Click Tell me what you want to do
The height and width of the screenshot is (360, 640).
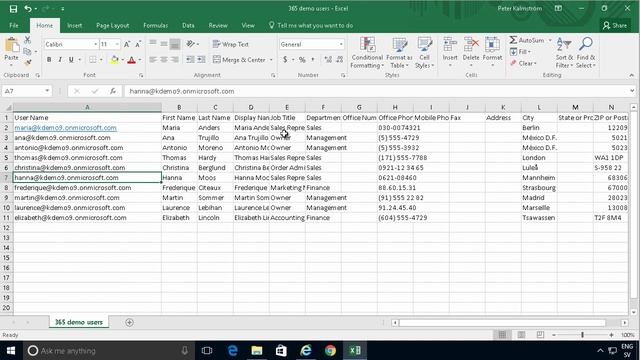point(311,25)
